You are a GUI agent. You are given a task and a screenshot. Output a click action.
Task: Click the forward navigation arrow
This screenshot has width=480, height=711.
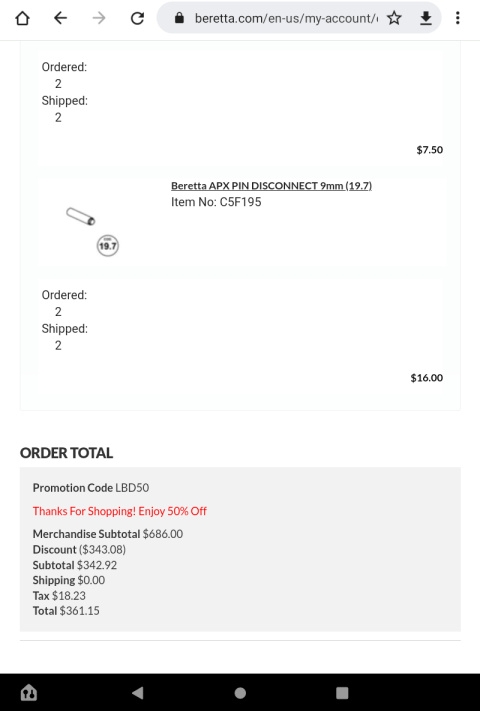click(x=98, y=18)
